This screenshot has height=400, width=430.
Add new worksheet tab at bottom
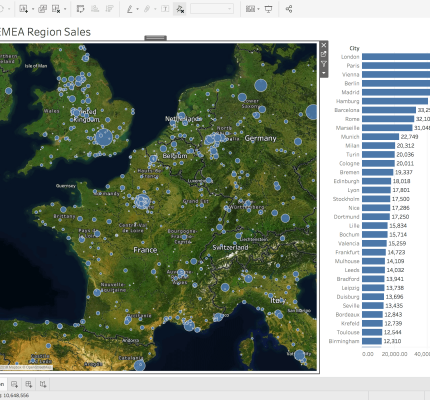pos(14,384)
